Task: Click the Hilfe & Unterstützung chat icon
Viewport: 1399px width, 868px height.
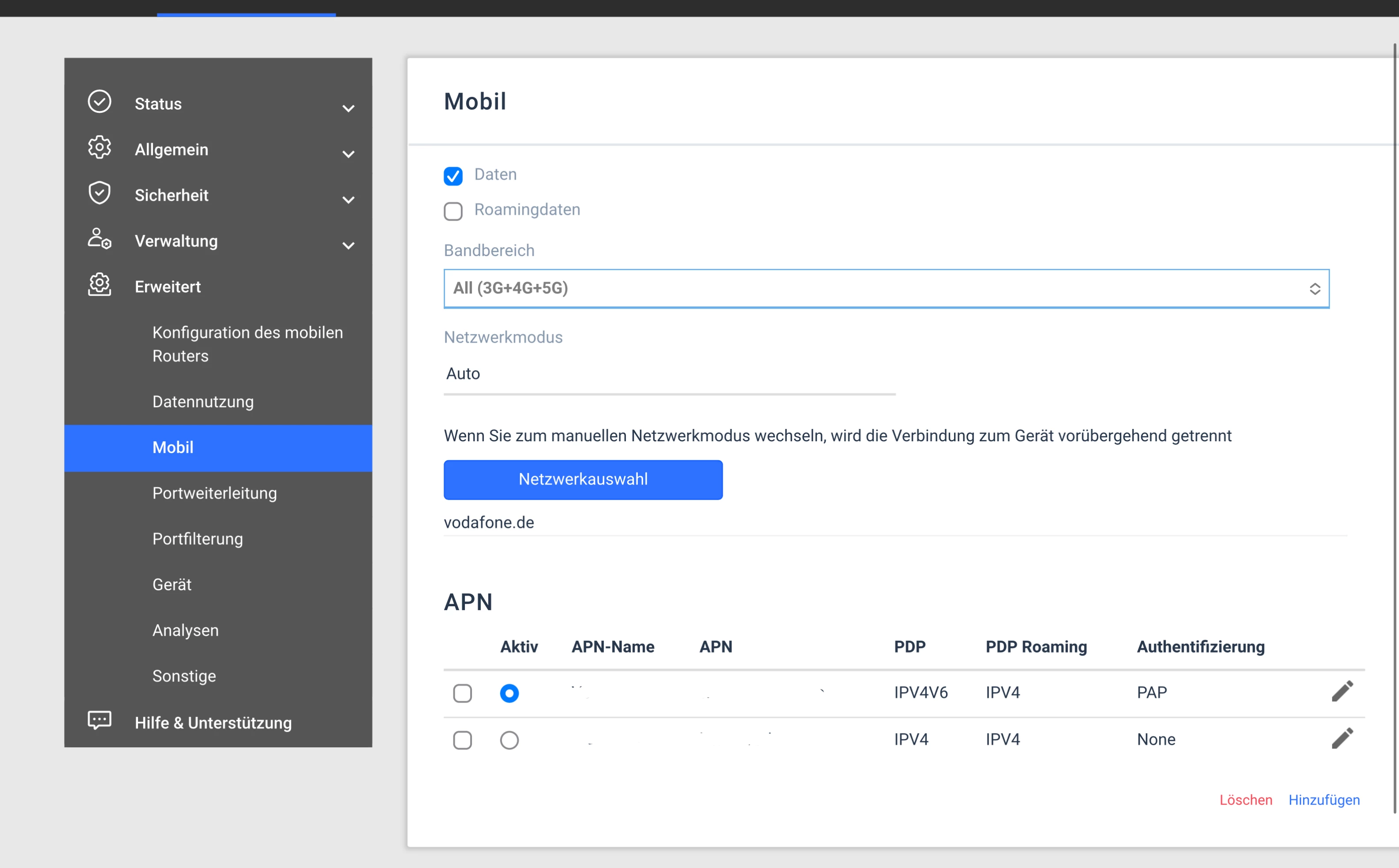Action: click(x=100, y=720)
